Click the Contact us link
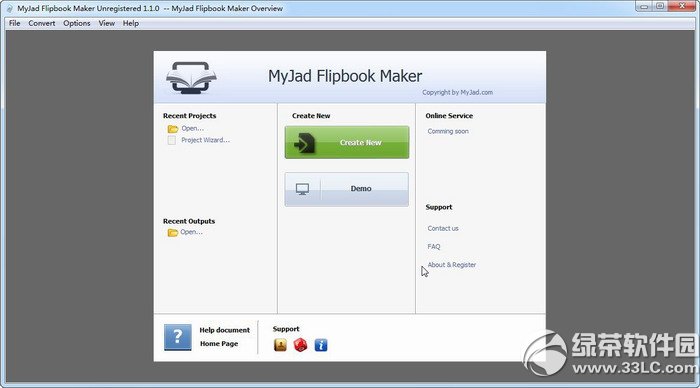 [x=443, y=228]
